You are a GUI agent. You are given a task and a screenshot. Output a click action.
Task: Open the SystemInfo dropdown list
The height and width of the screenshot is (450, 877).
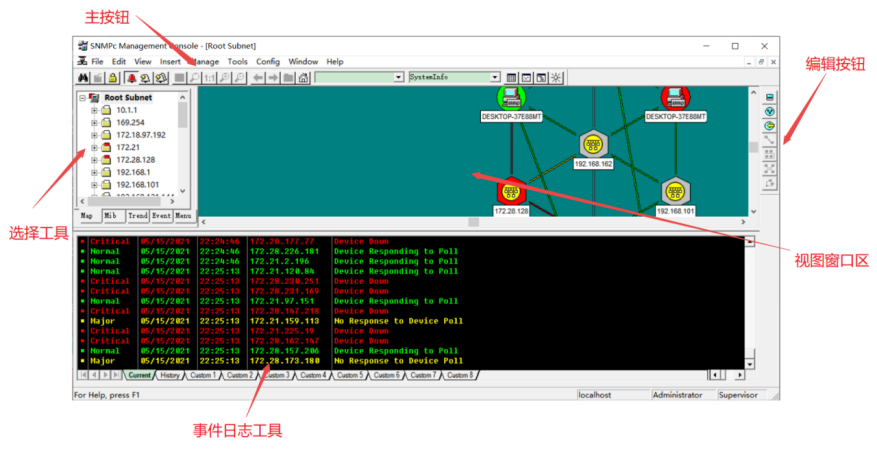coord(495,77)
